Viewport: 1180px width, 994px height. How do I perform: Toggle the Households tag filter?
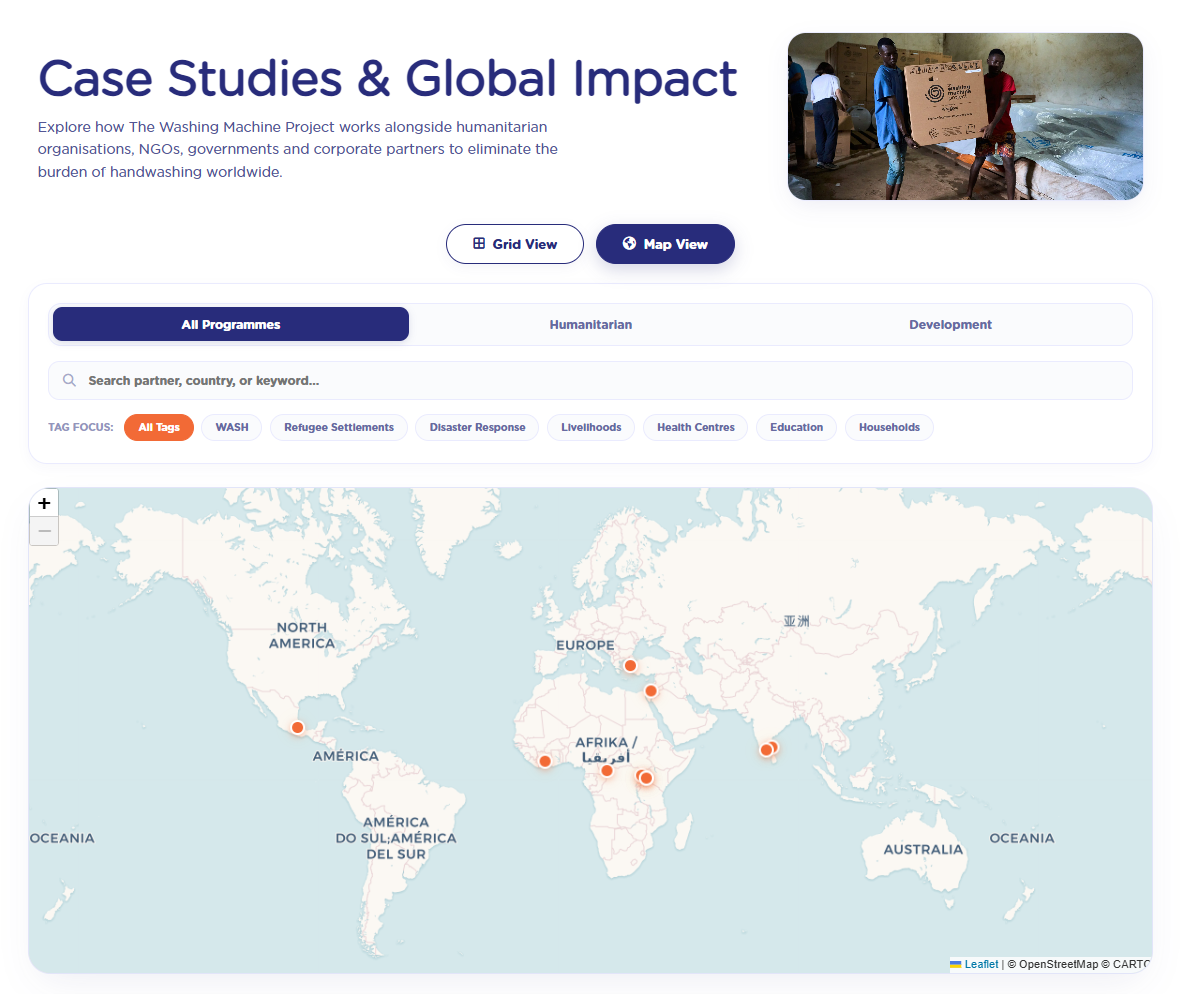(889, 427)
